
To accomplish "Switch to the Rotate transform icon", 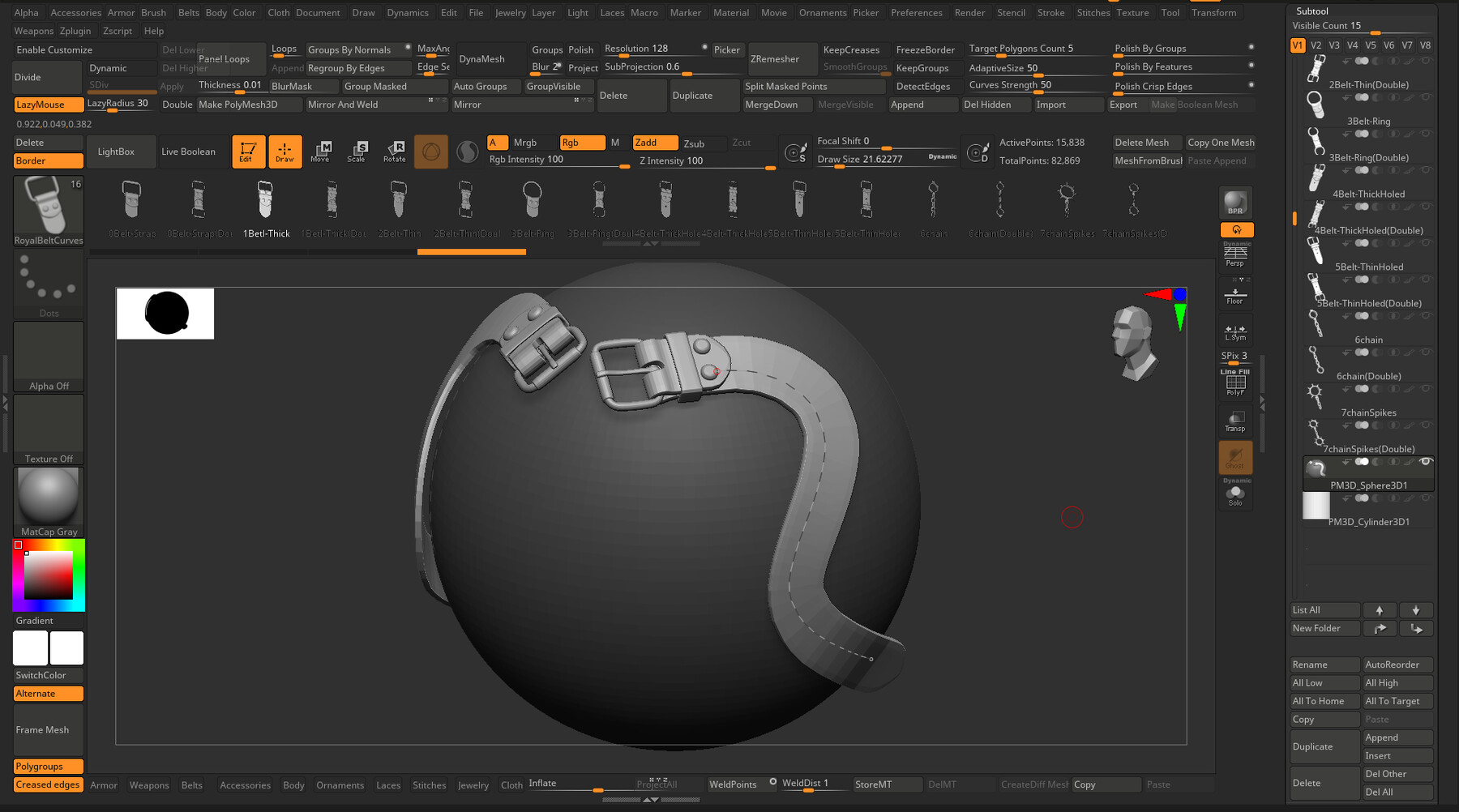I will tap(394, 152).
